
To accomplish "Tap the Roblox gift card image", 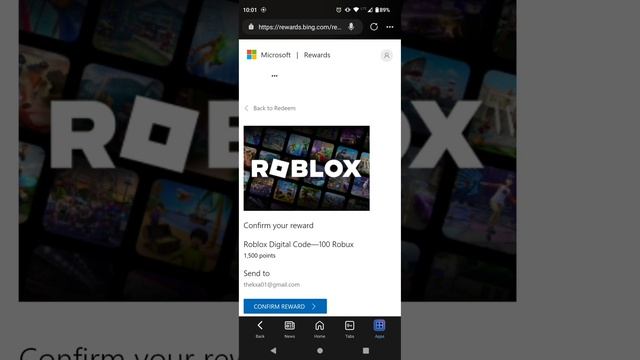I will [x=307, y=168].
